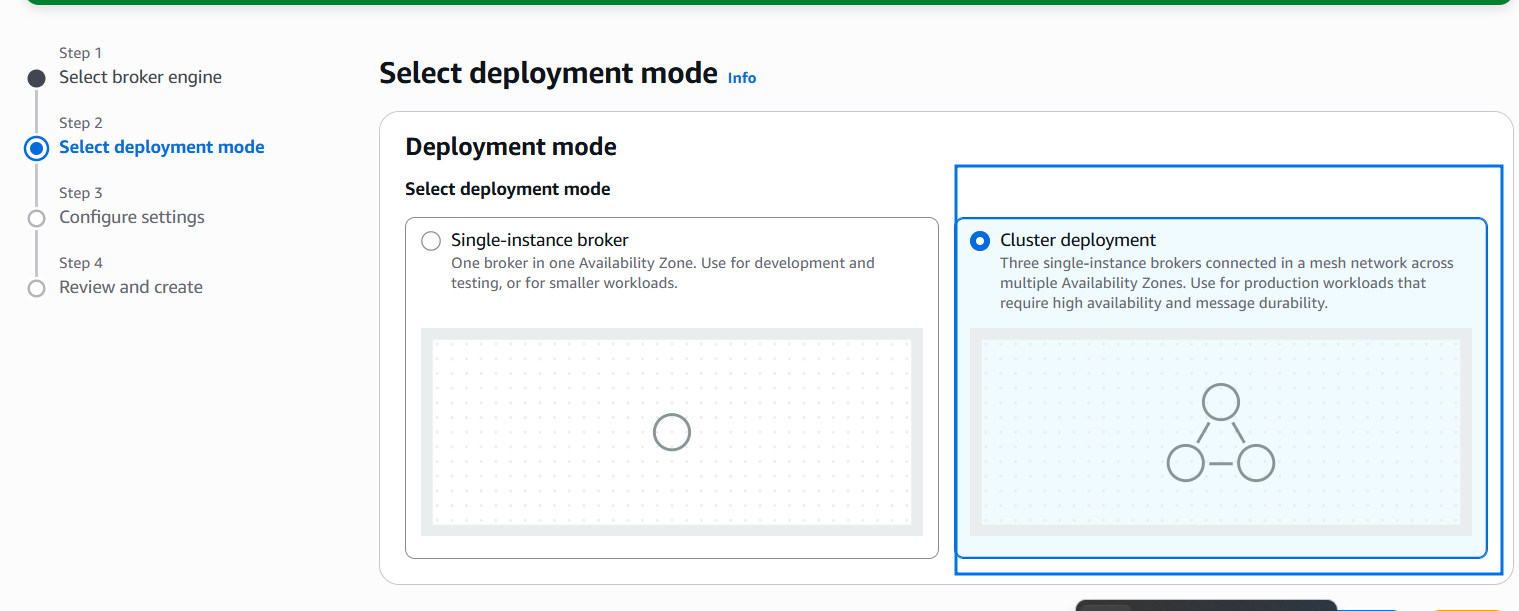Select the Single-instance broker radio button

431,241
